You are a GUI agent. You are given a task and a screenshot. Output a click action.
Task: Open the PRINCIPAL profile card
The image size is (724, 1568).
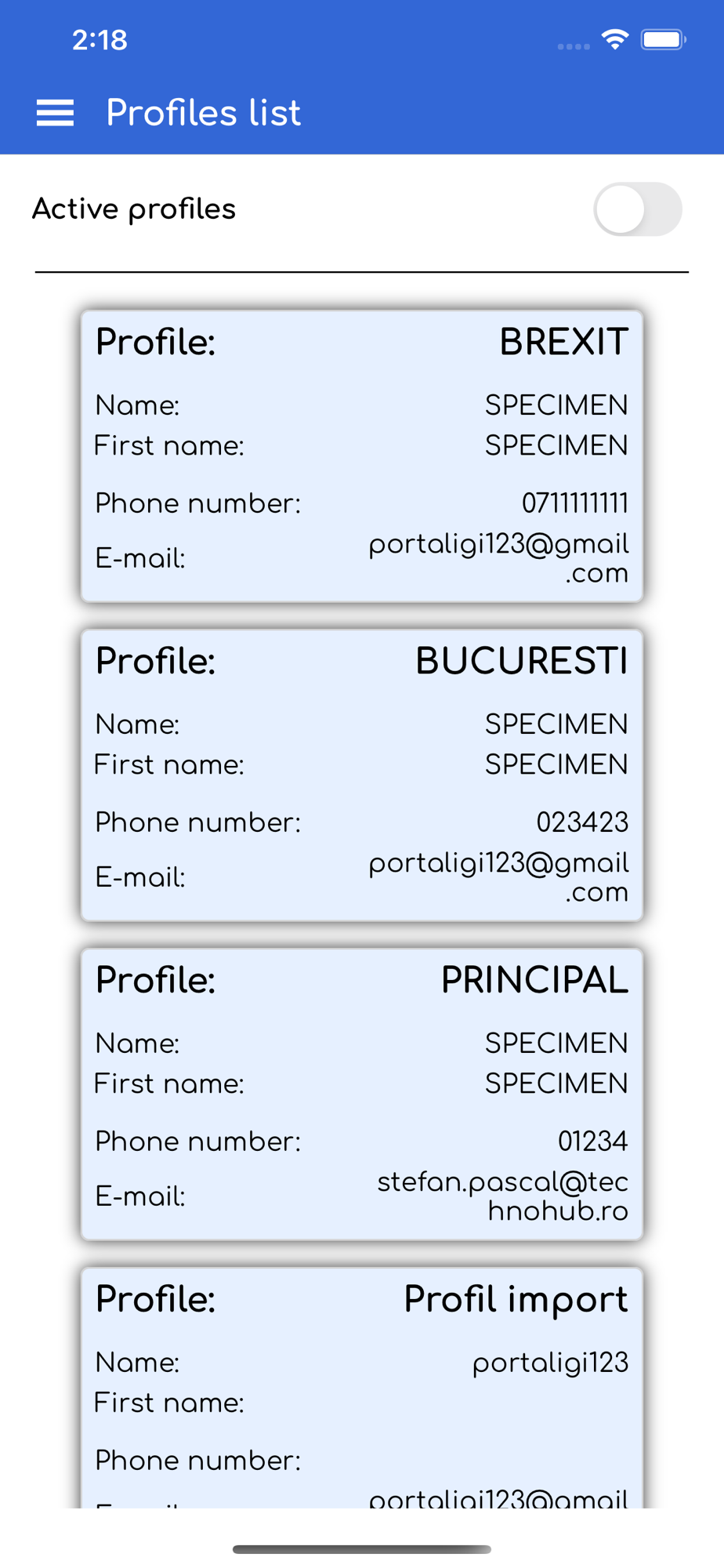362,1094
